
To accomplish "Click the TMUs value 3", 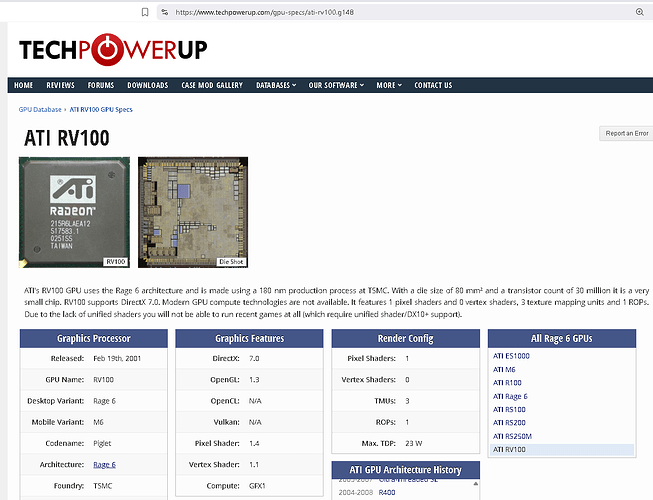I will (x=407, y=401).
